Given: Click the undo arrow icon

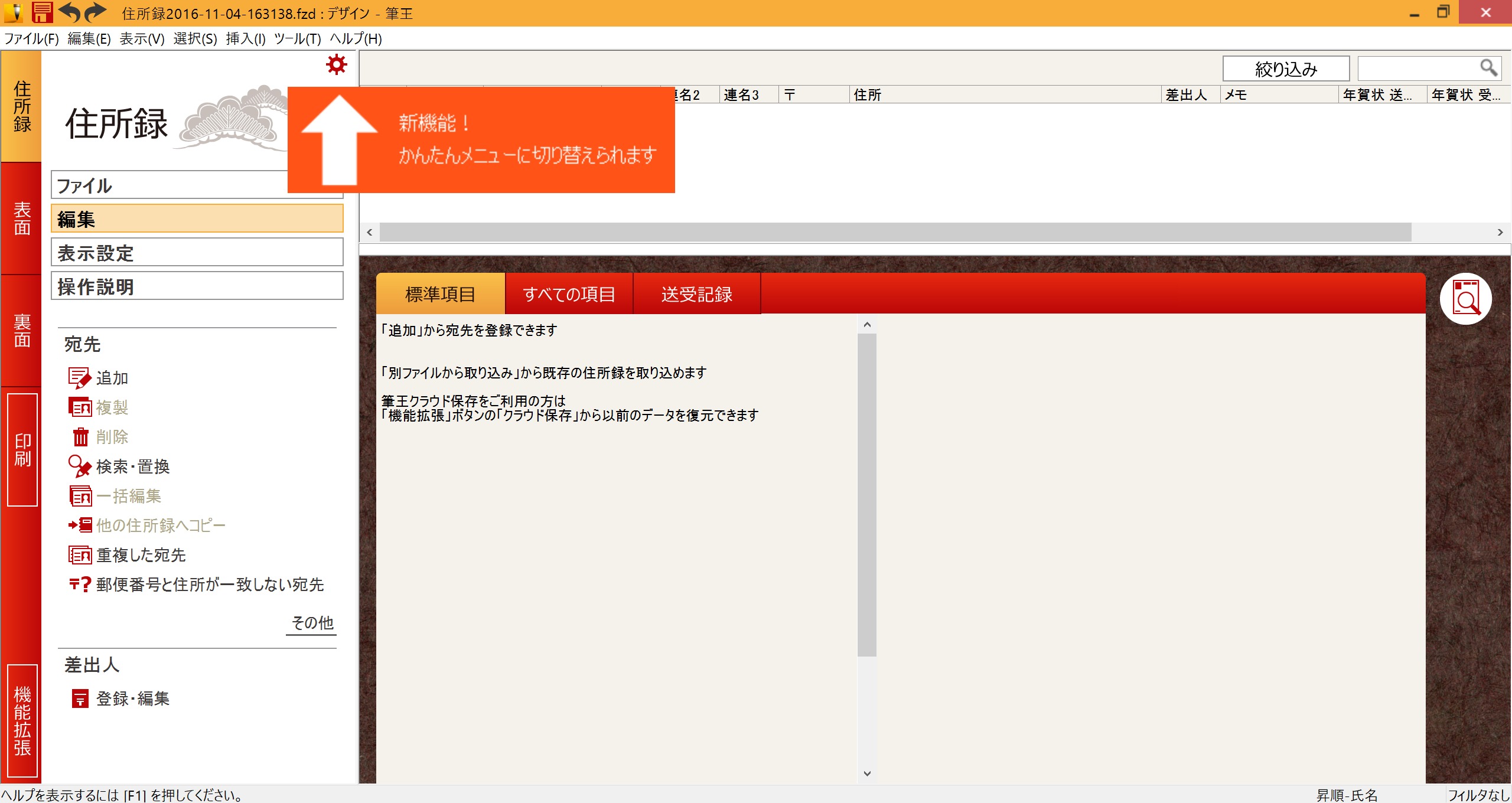Looking at the screenshot, I should (x=69, y=12).
